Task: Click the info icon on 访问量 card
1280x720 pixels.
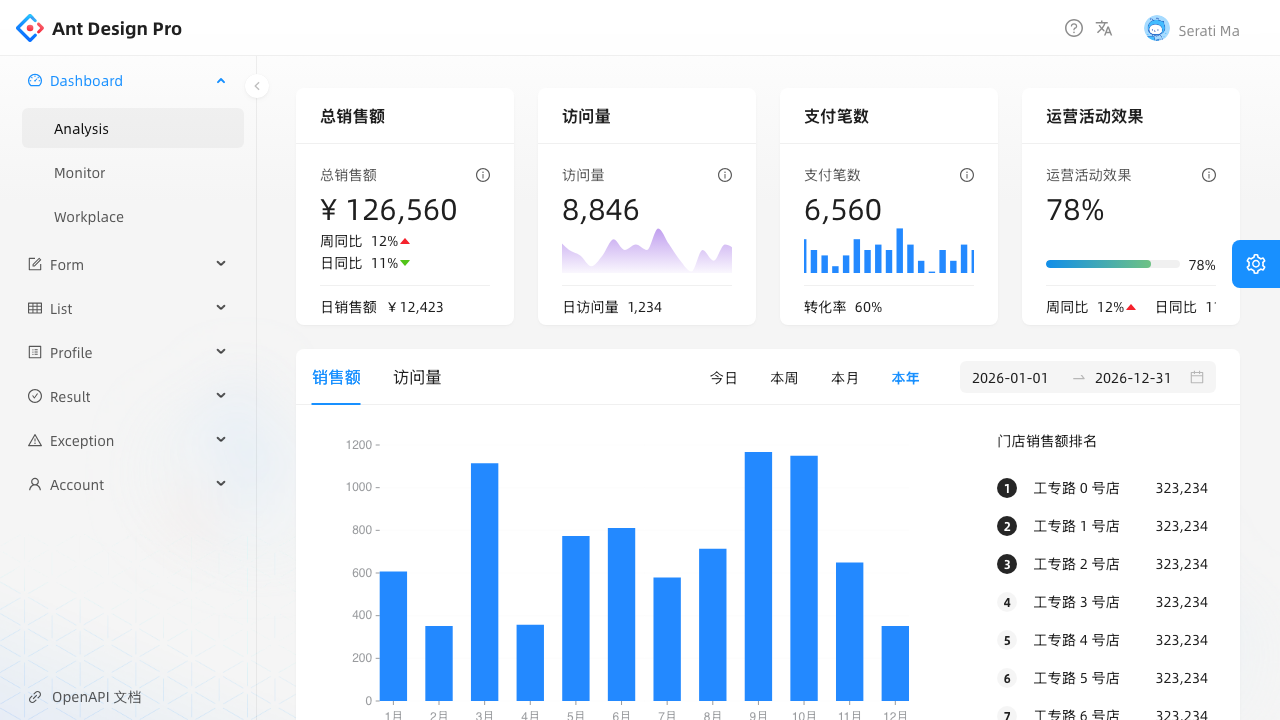Action: click(x=725, y=175)
